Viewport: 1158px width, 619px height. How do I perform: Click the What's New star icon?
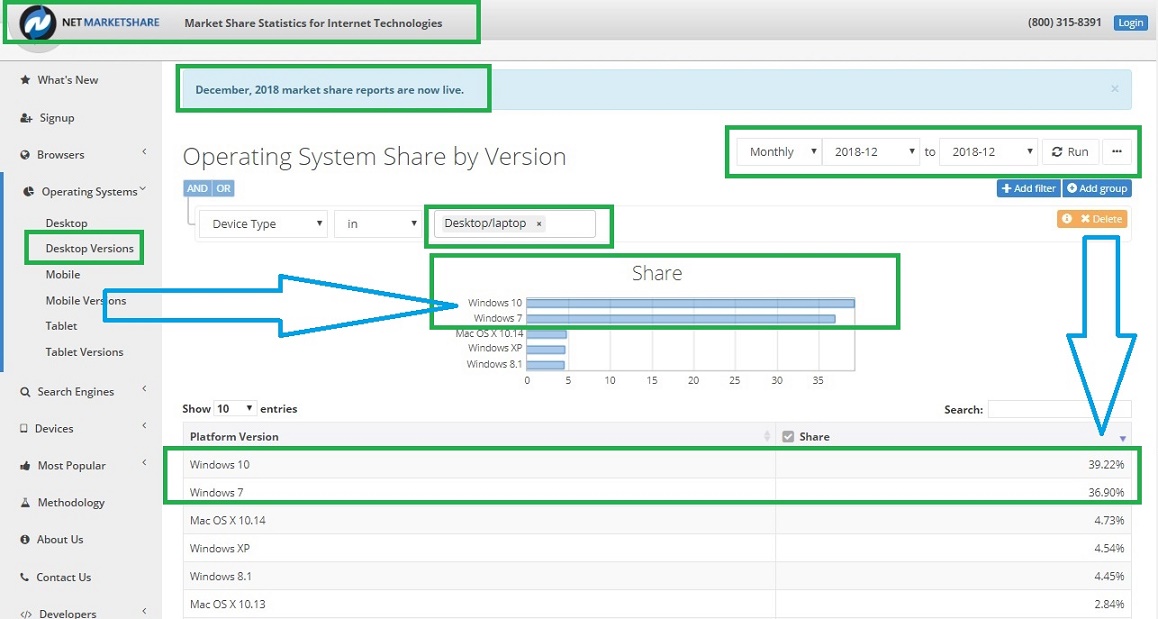coord(25,80)
